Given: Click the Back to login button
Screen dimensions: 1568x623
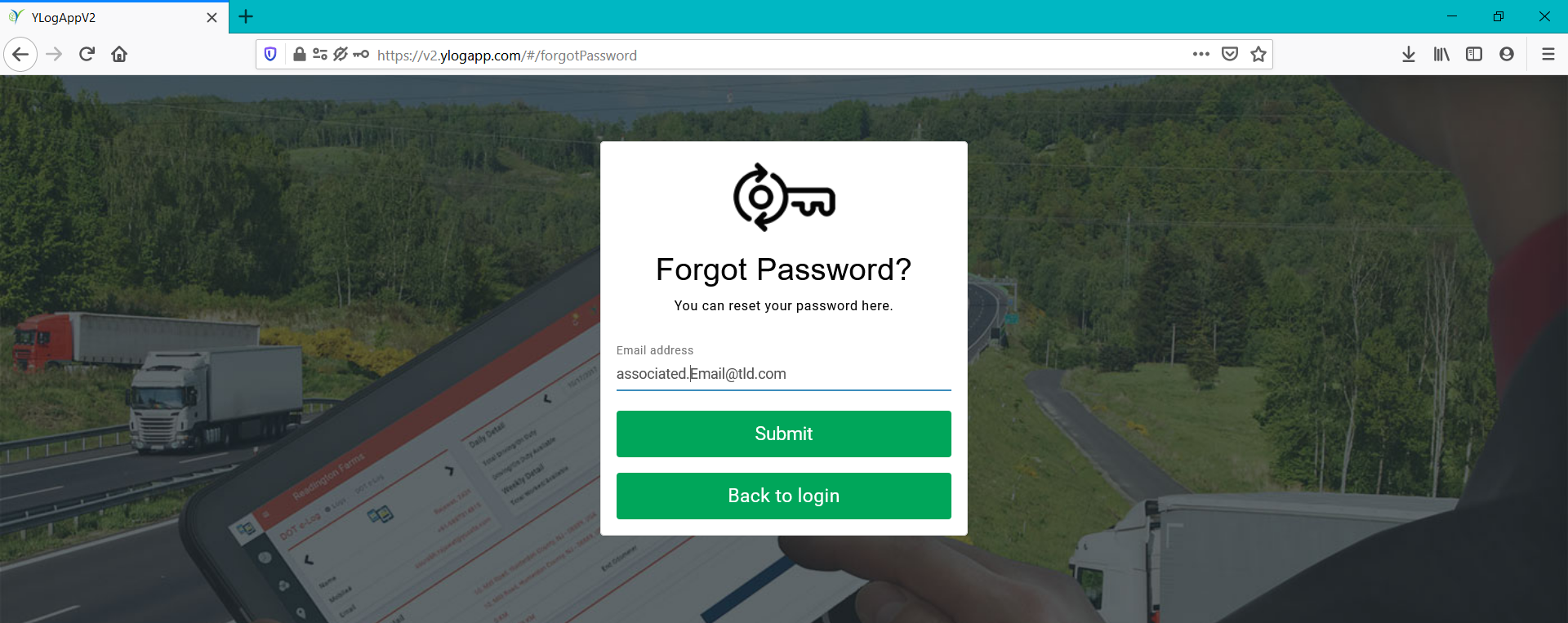Looking at the screenshot, I should pyautogui.click(x=784, y=496).
